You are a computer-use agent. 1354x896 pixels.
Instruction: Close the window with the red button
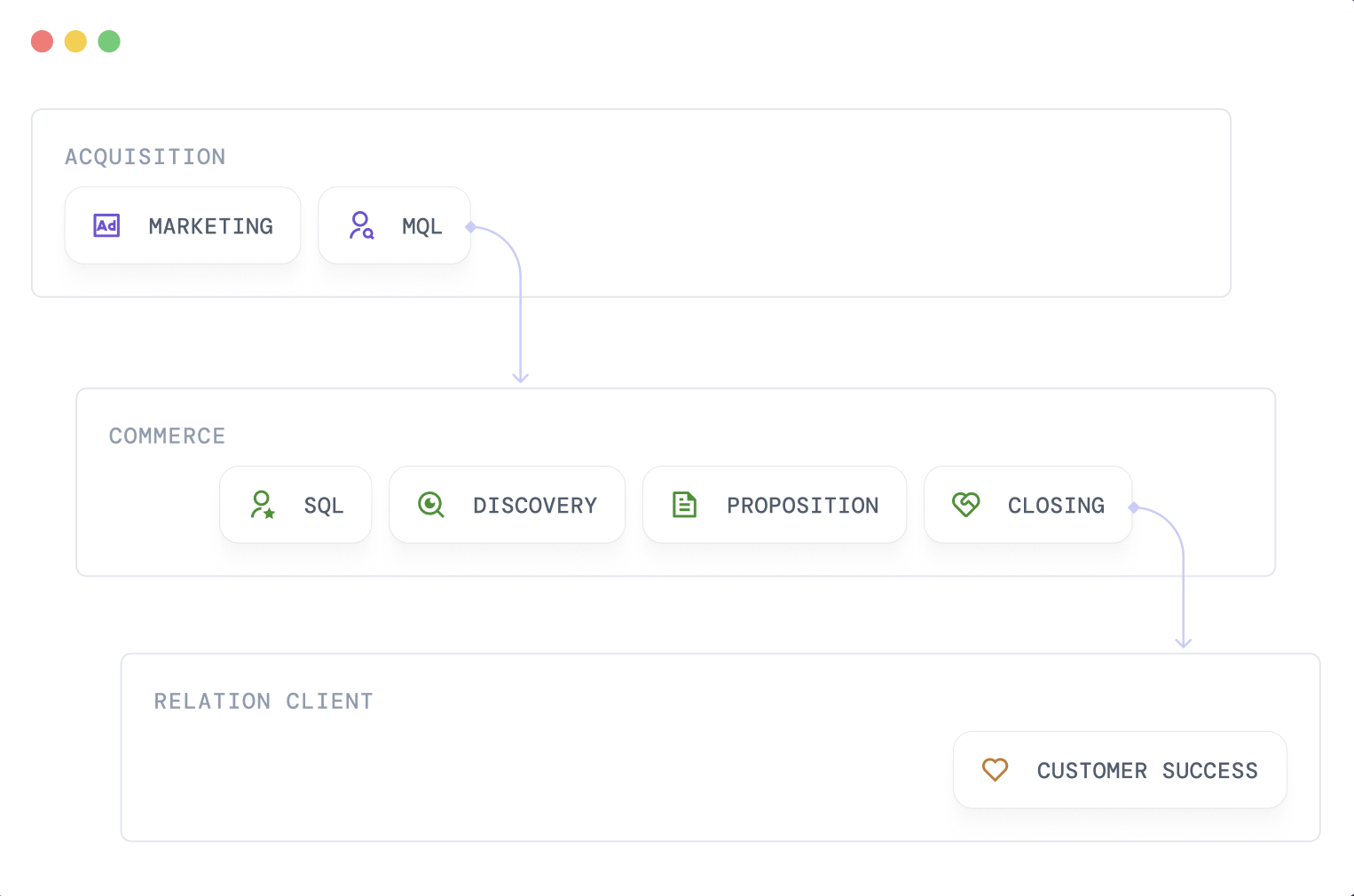(42, 42)
